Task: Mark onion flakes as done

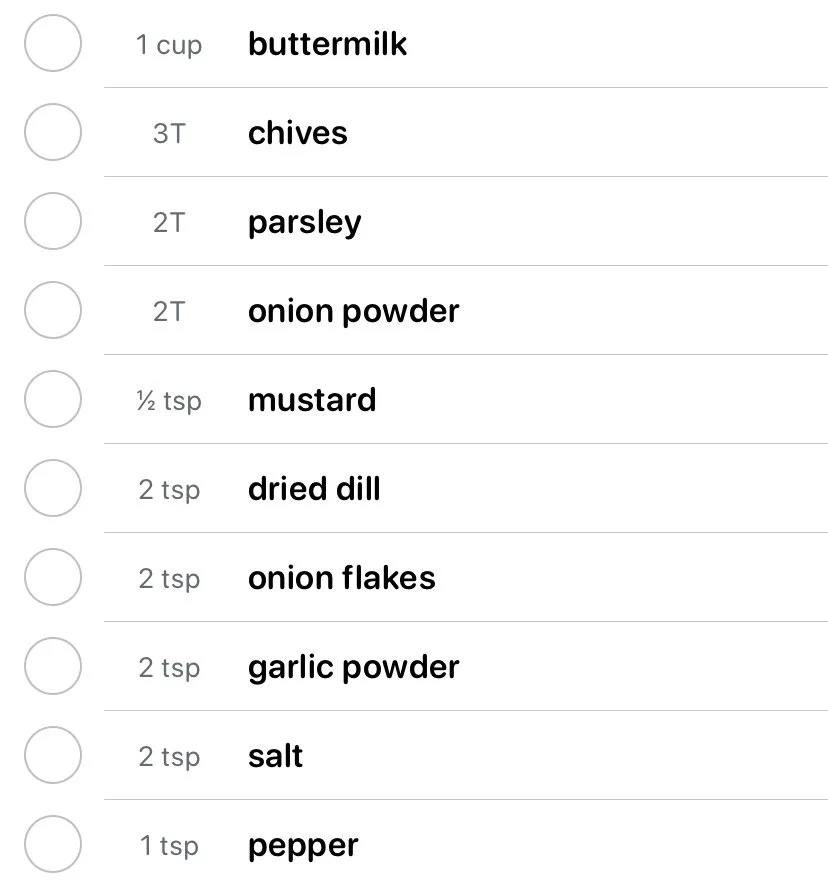Action: click(x=53, y=577)
